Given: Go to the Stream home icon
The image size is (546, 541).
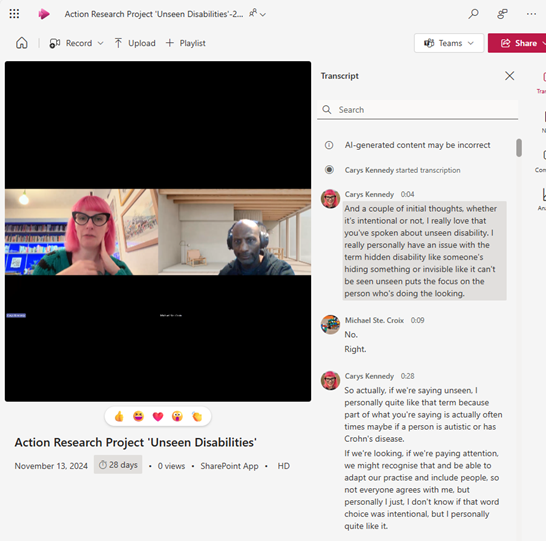Looking at the screenshot, I should tap(22, 43).
